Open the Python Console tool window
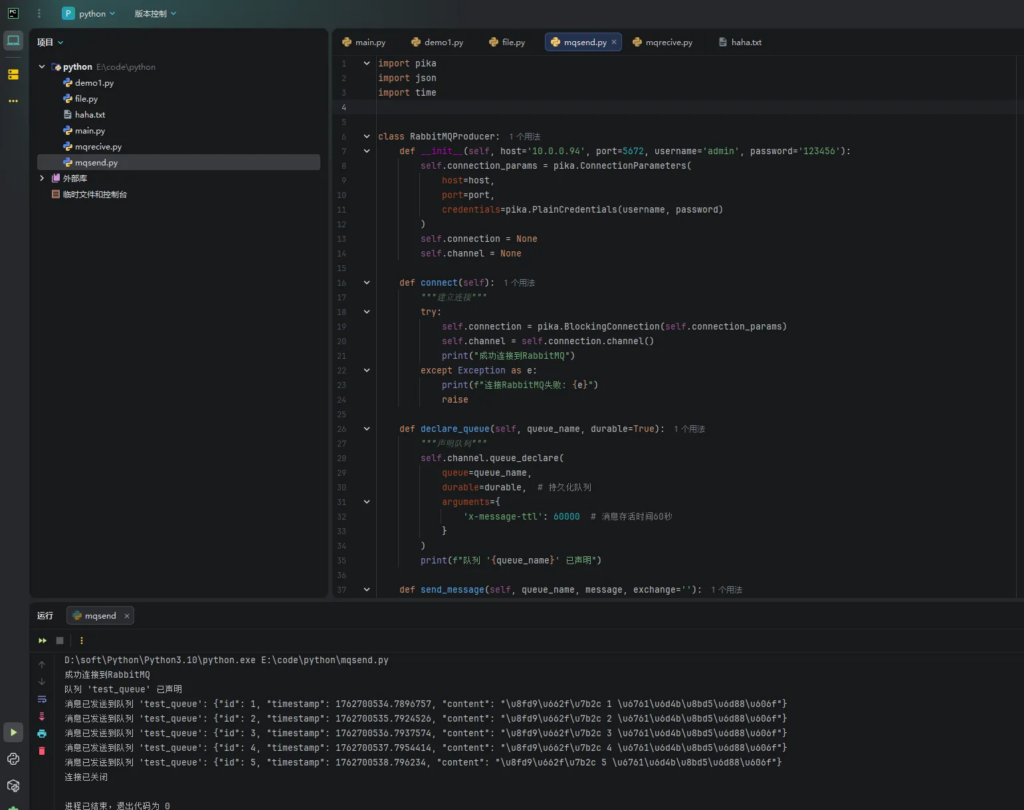Image resolution: width=1024 pixels, height=810 pixels. tap(13, 759)
